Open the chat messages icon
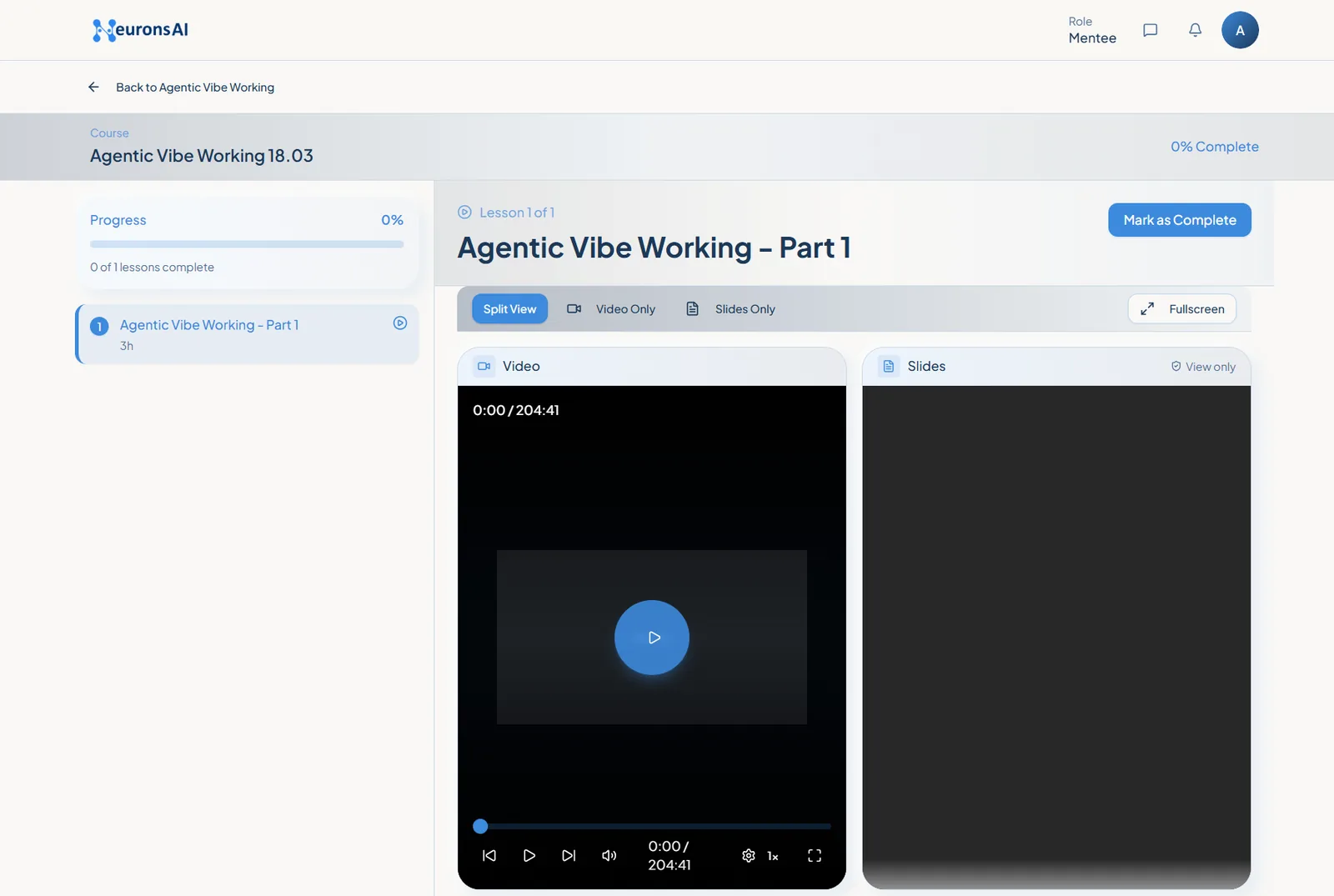This screenshot has width=1334, height=896. [1151, 30]
